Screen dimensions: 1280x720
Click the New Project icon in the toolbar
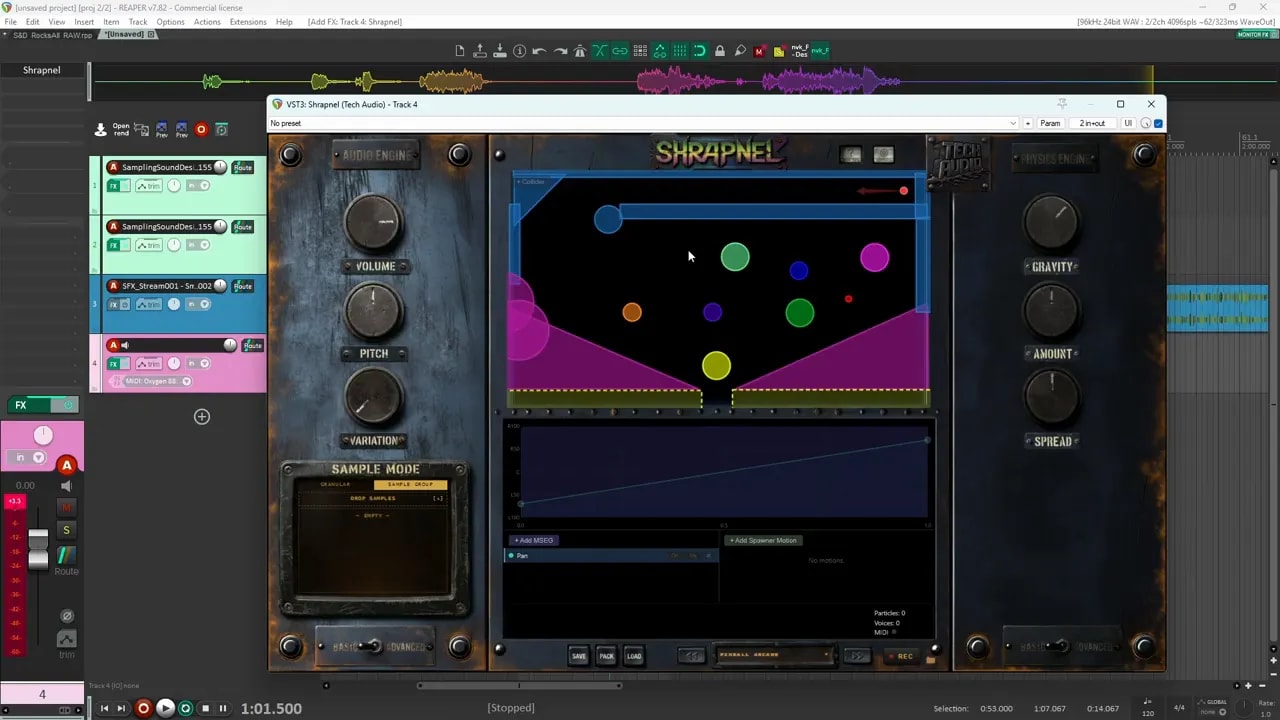[460, 51]
